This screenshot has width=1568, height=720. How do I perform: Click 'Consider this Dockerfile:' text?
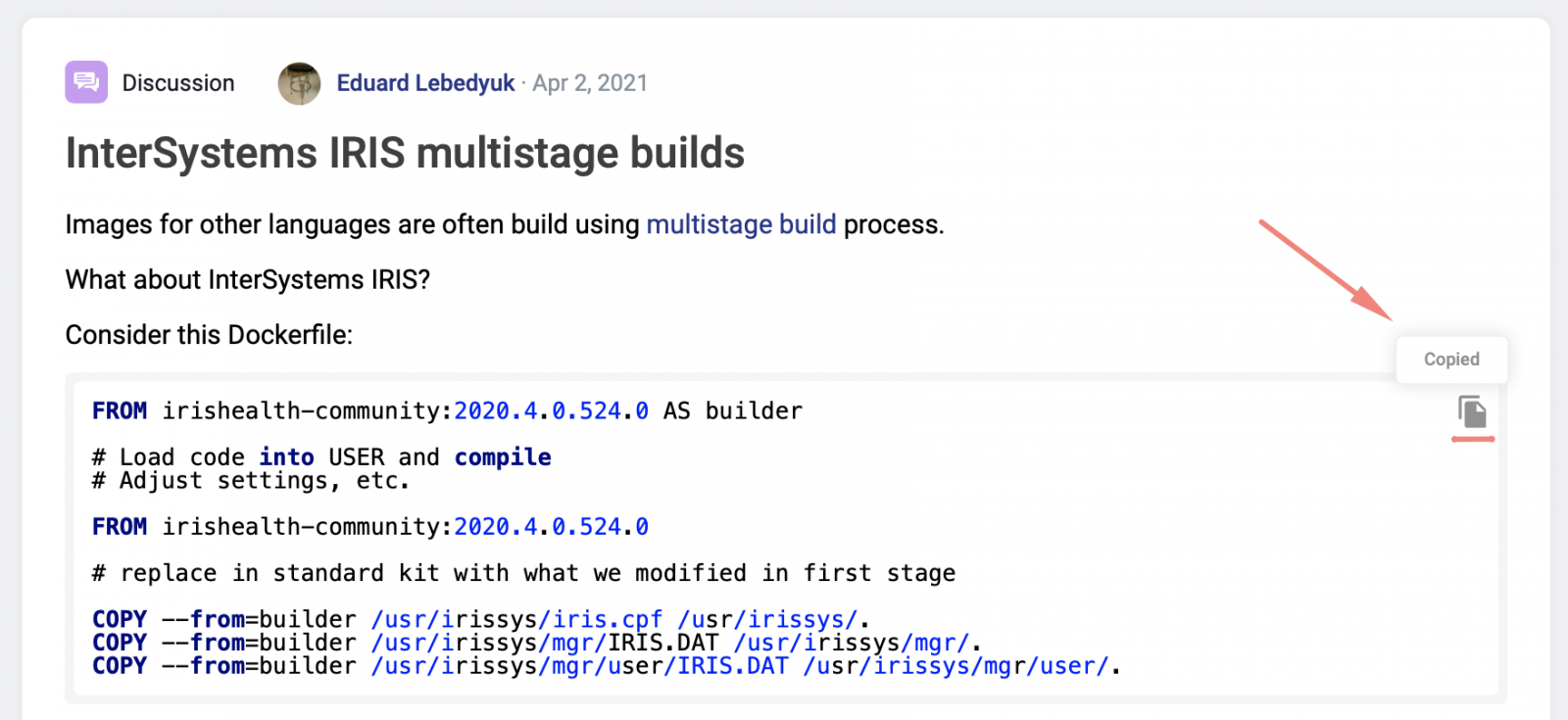tap(209, 335)
